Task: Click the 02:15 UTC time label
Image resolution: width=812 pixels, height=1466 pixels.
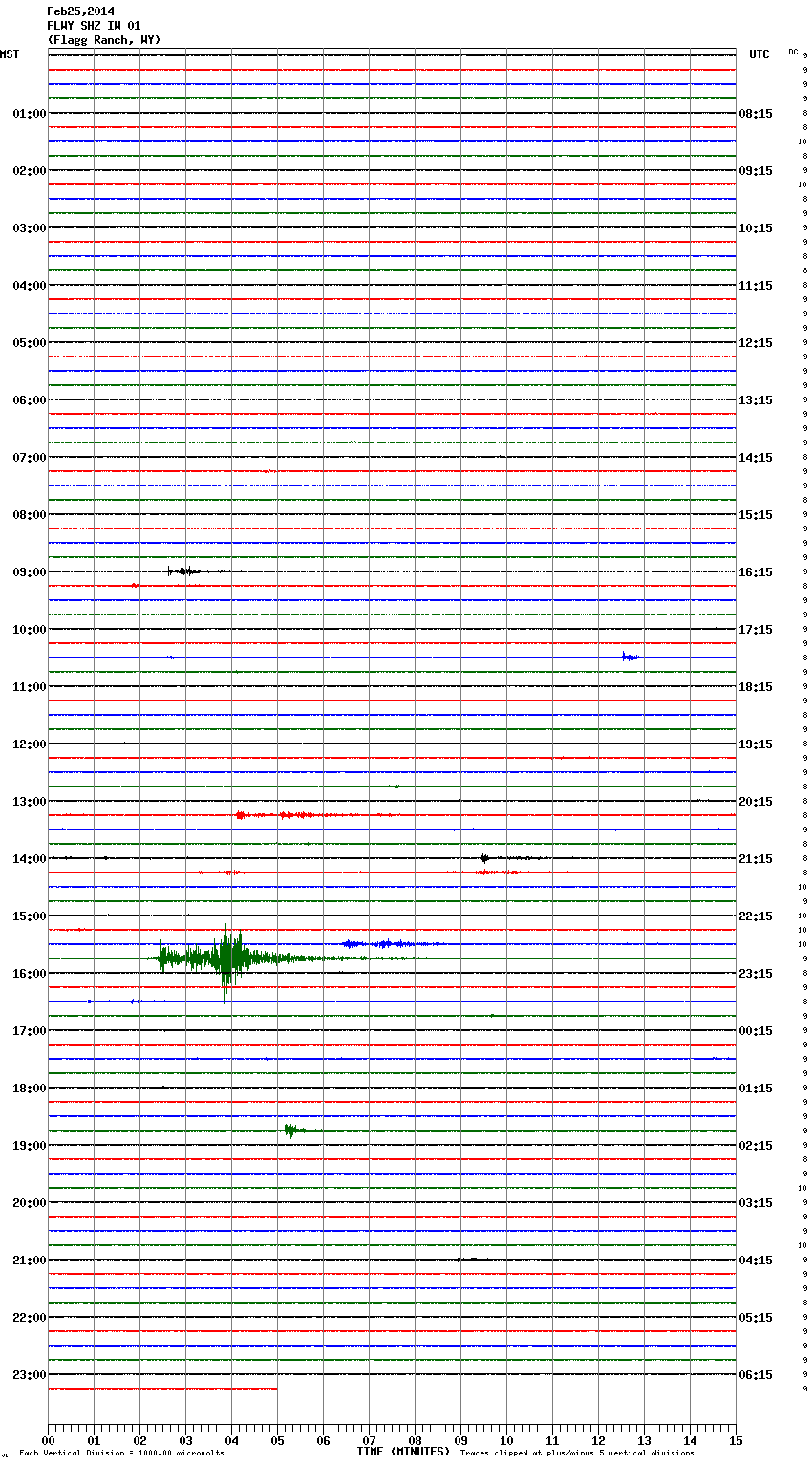Action: point(756,1146)
